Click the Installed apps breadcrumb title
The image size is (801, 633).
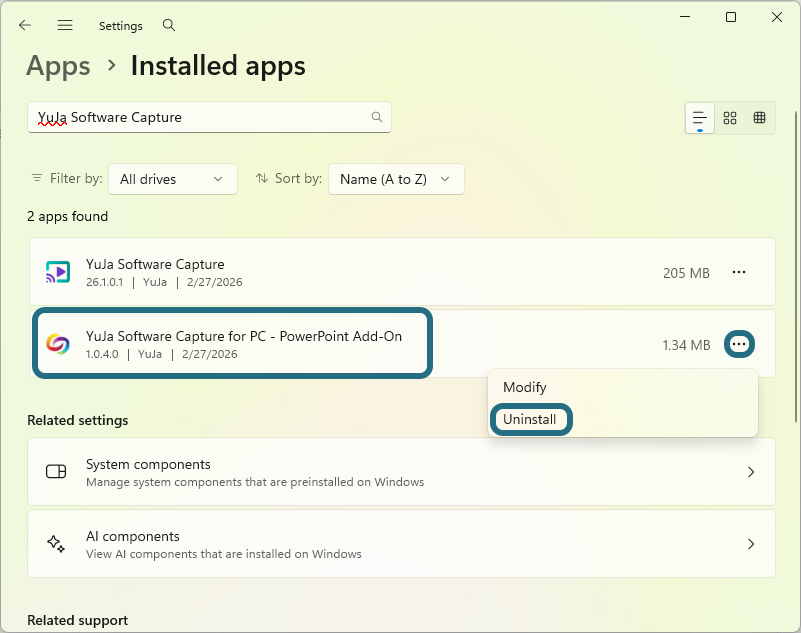coord(218,66)
